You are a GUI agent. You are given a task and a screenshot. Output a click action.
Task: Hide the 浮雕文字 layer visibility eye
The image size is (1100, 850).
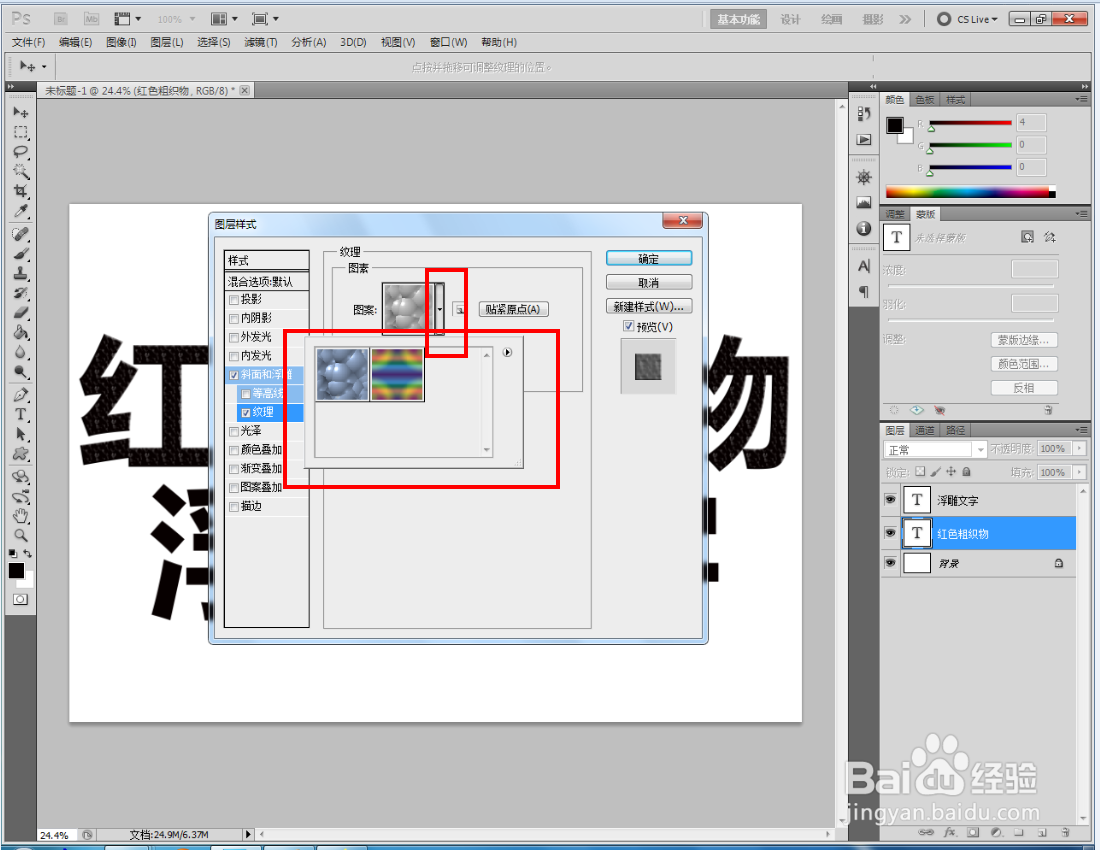click(890, 499)
